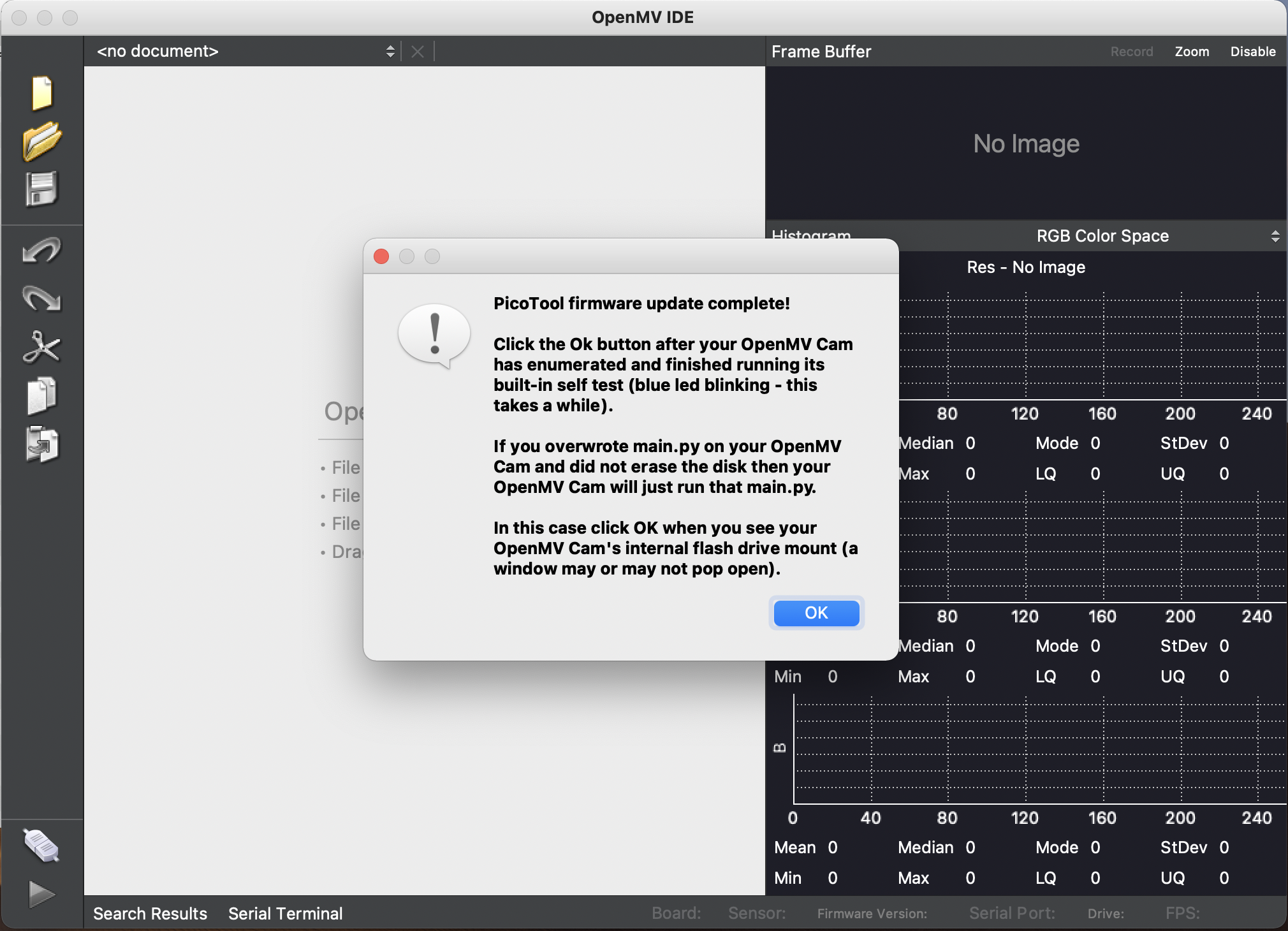The image size is (1288, 931).
Task: Open the document selector dropdown
Action: pos(390,52)
